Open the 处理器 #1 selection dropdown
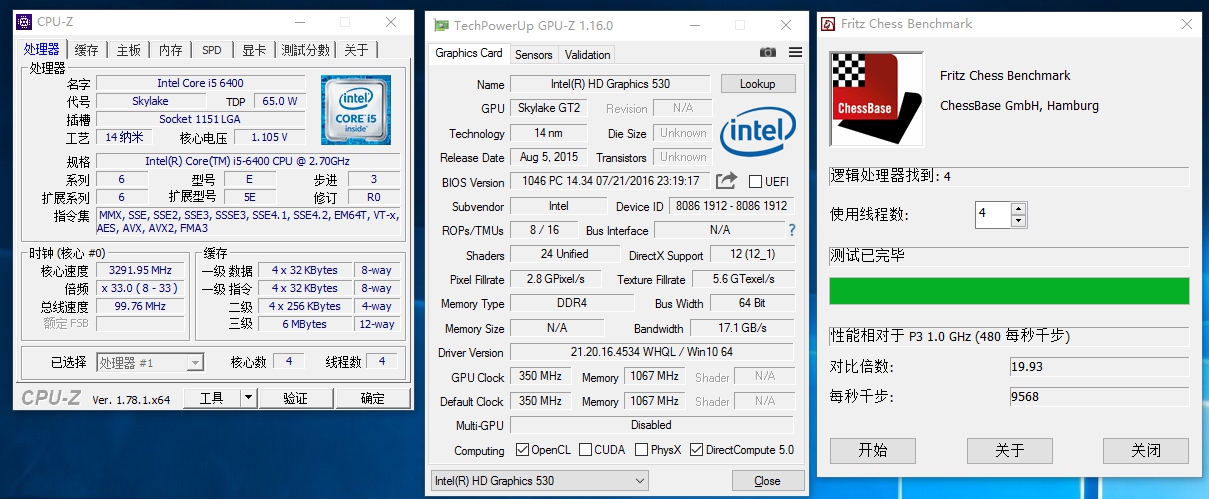Screen dimensions: 1209x499 [x=150, y=363]
